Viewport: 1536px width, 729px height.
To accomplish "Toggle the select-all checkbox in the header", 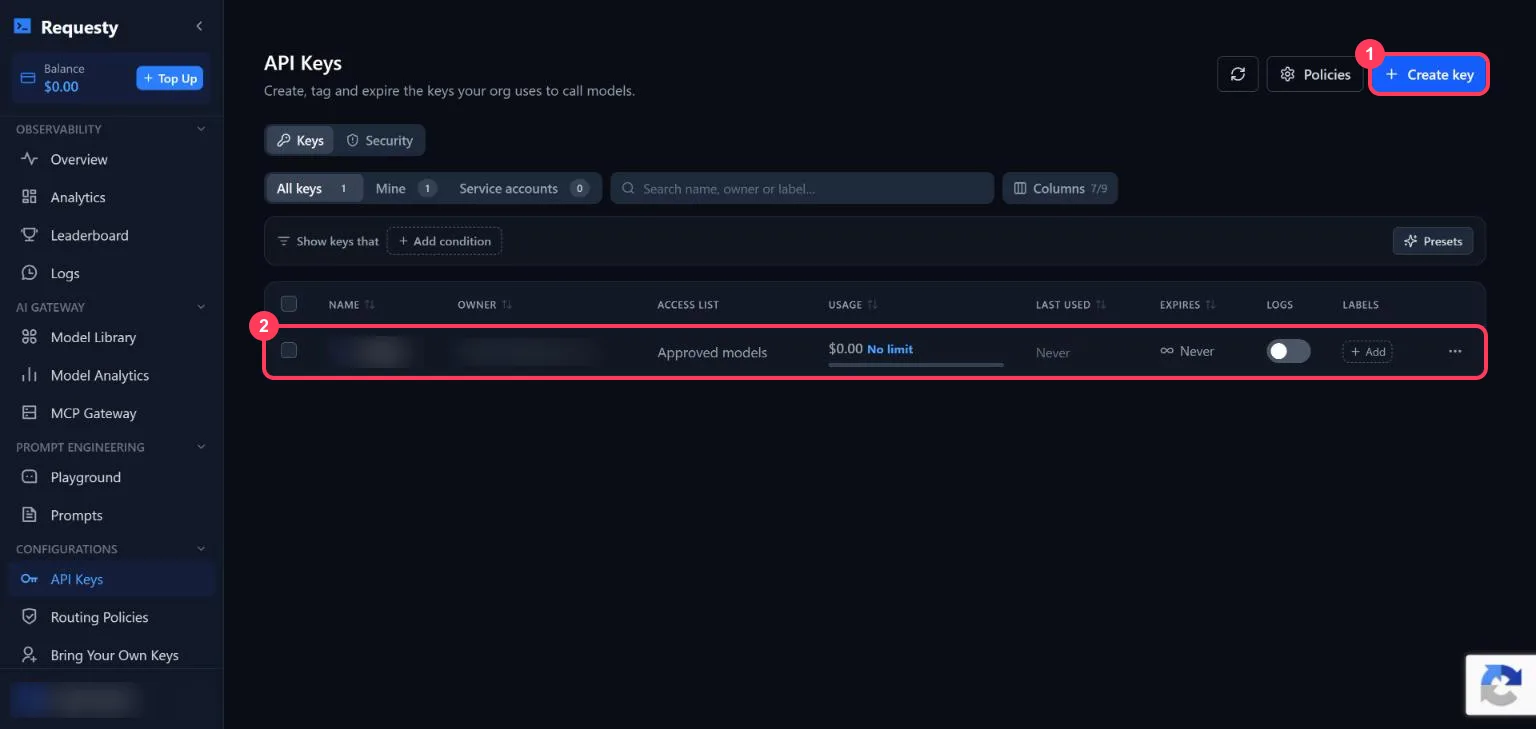I will pyautogui.click(x=289, y=304).
